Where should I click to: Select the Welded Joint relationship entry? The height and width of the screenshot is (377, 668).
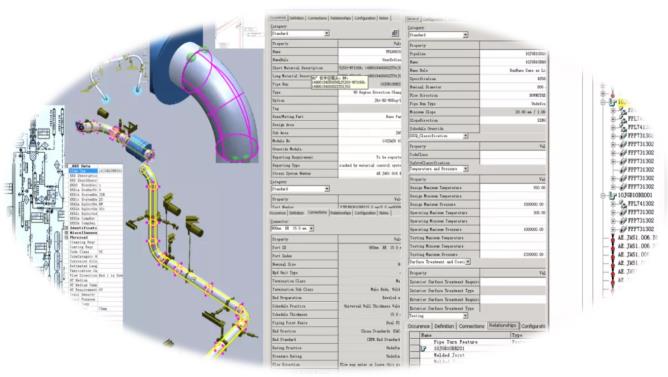click(448, 355)
